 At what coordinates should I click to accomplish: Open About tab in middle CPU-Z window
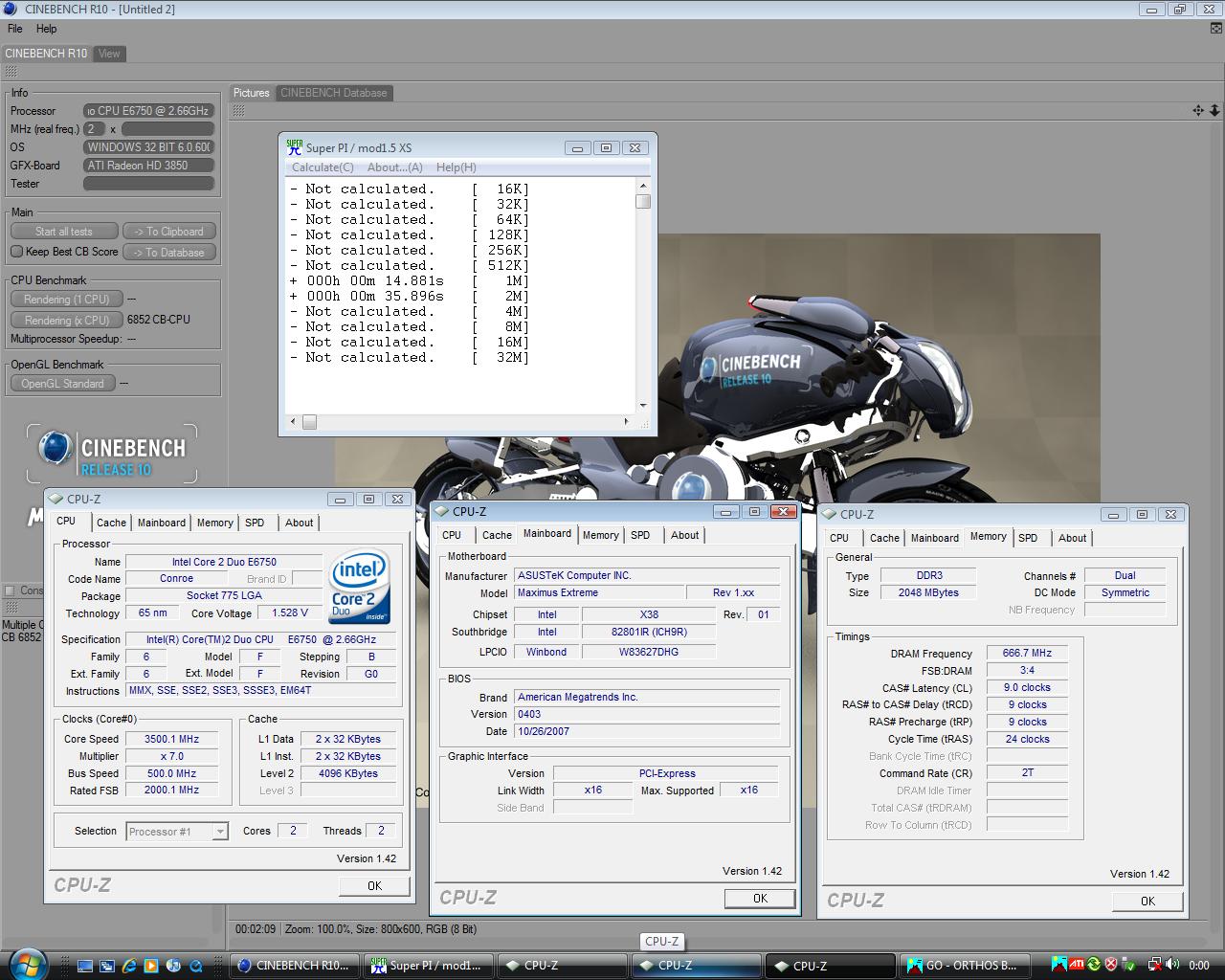click(684, 535)
